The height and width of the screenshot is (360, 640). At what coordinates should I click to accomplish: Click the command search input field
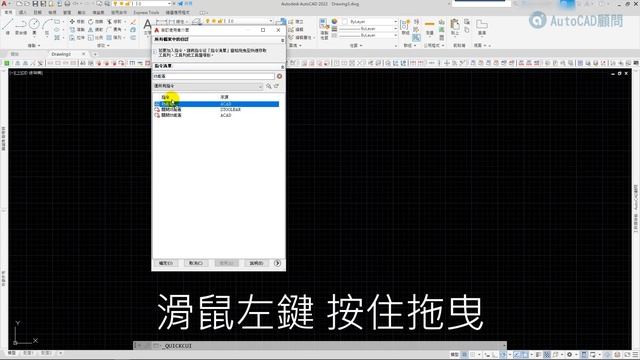[x=214, y=76]
